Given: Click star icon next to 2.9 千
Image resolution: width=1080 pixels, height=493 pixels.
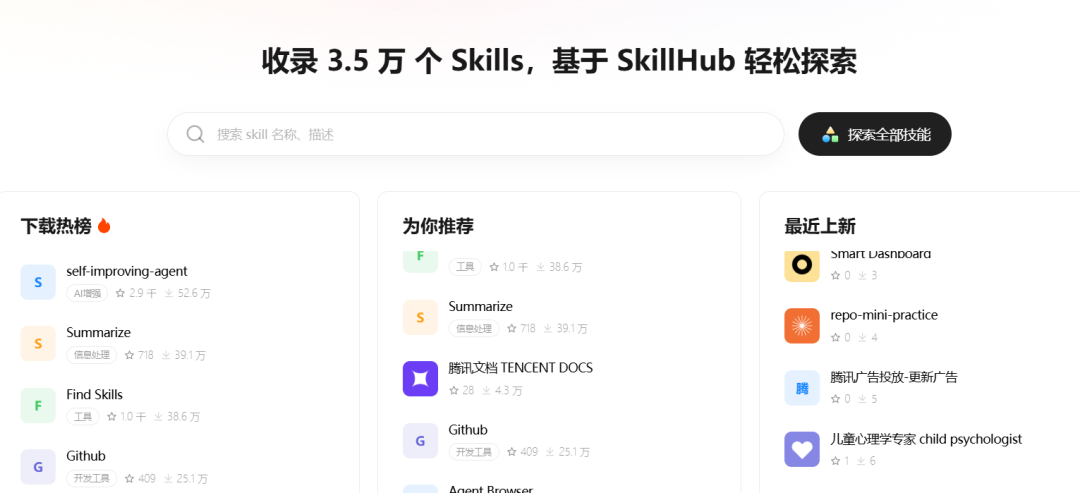Looking at the screenshot, I should [x=121, y=293].
